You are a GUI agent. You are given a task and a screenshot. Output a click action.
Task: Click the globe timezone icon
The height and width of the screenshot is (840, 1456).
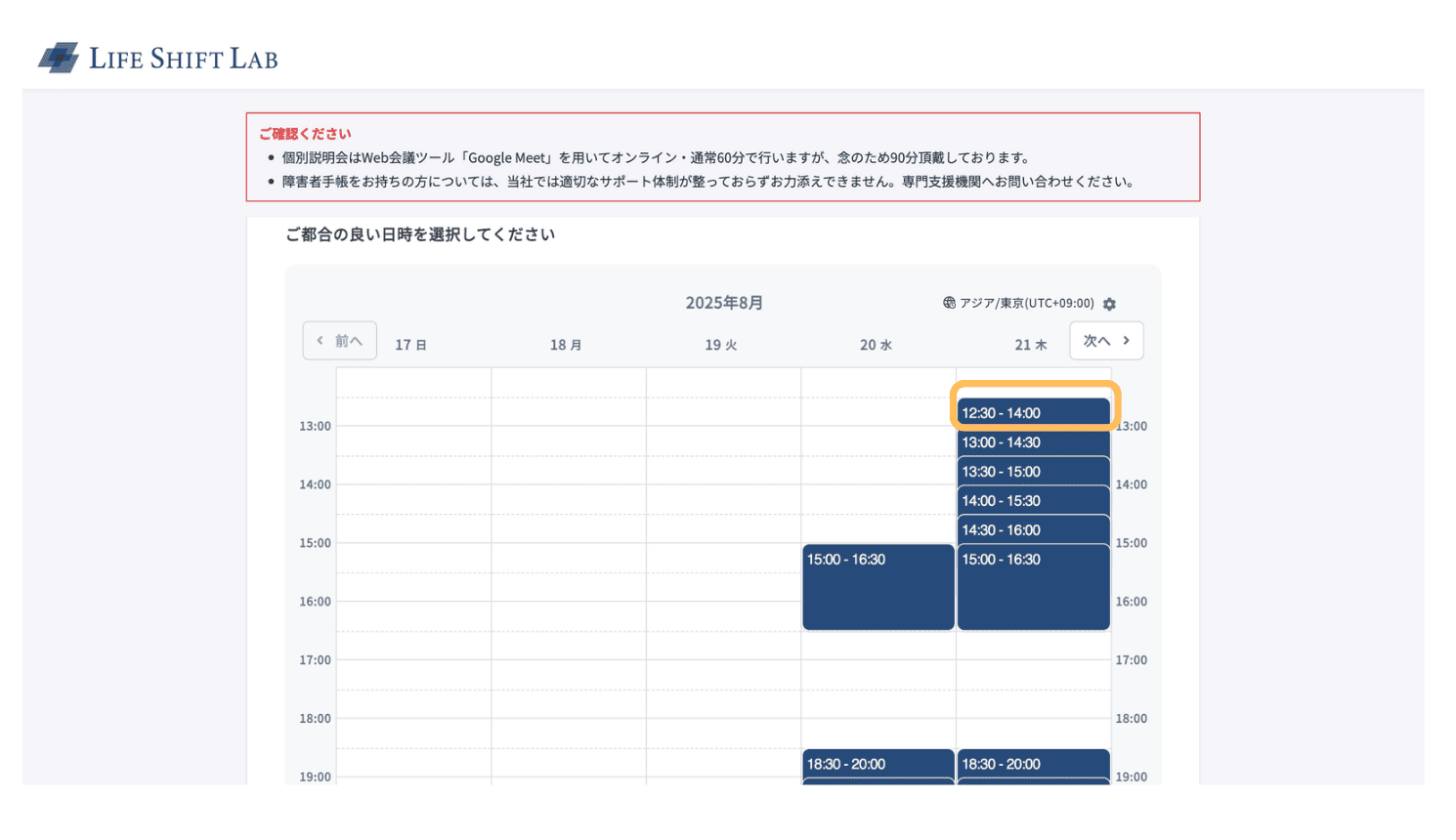(949, 303)
